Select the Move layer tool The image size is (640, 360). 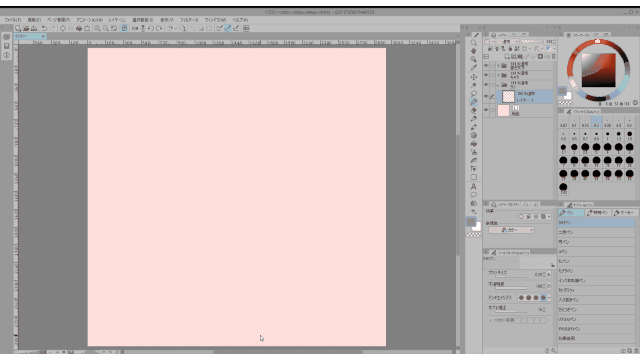[x=473, y=77]
